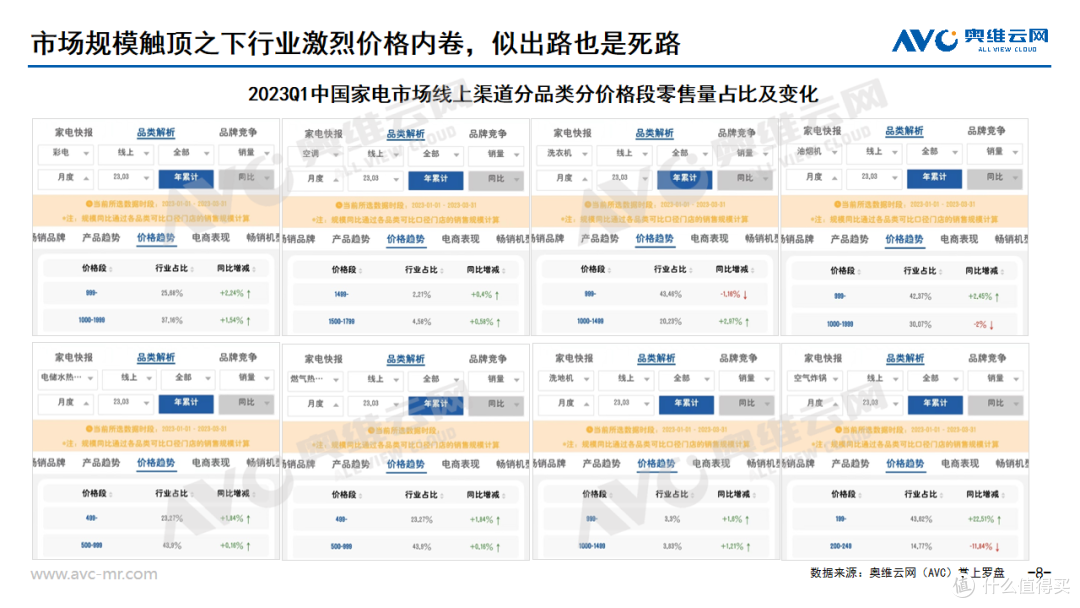Click the clock icon in 洗地机 data-period notice
The image size is (1080, 608).
pyautogui.click(x=590, y=430)
